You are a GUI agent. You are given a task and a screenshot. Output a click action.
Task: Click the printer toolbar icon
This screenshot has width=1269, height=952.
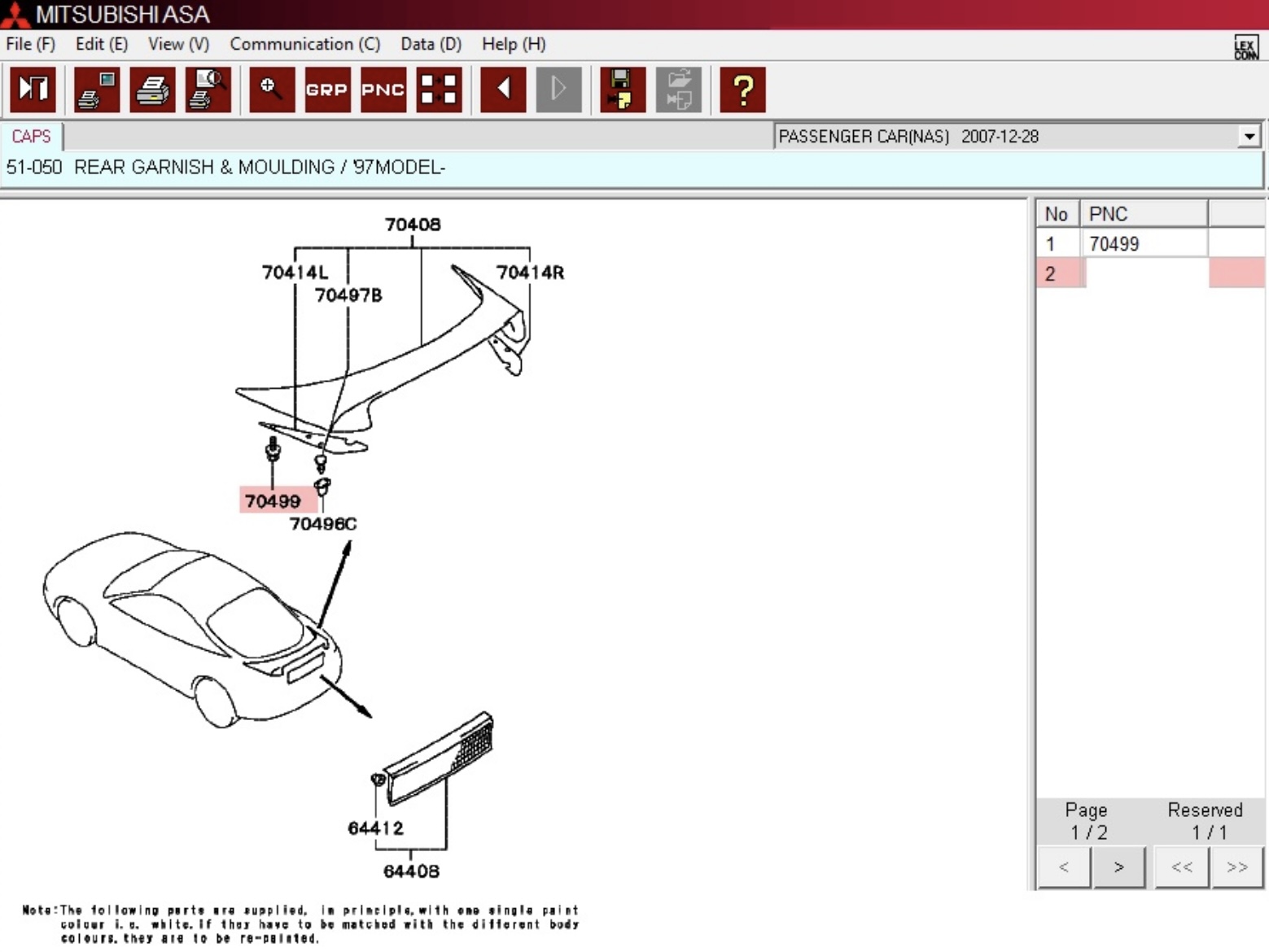[152, 90]
